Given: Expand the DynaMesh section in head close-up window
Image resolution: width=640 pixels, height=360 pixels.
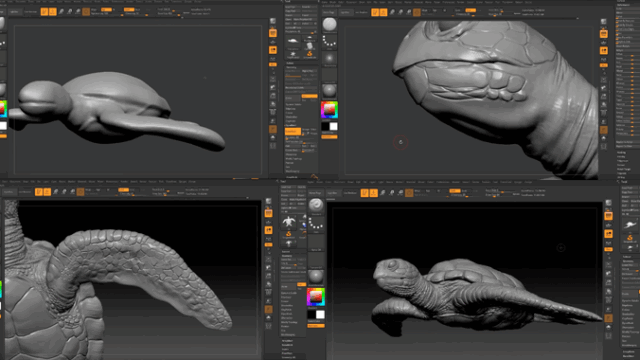Looking at the screenshot, I should 291,126.
